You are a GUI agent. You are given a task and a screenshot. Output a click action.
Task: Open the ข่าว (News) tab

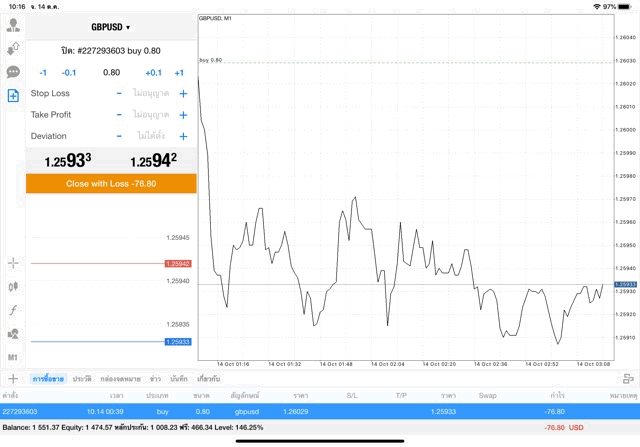[x=155, y=379]
